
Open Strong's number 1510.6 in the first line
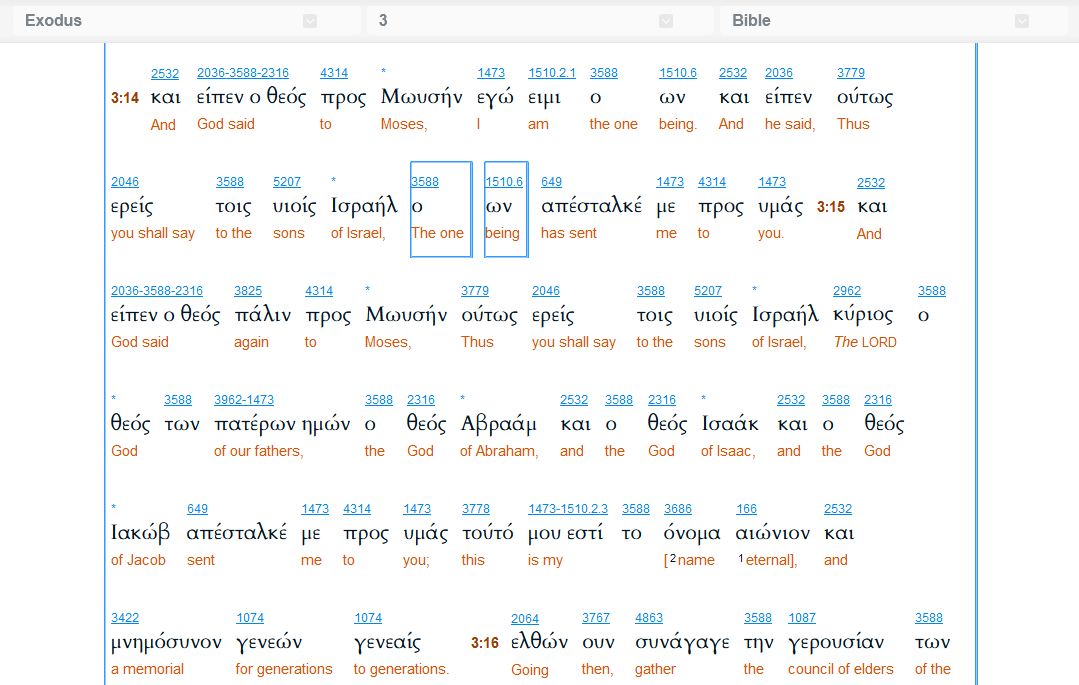(678, 73)
